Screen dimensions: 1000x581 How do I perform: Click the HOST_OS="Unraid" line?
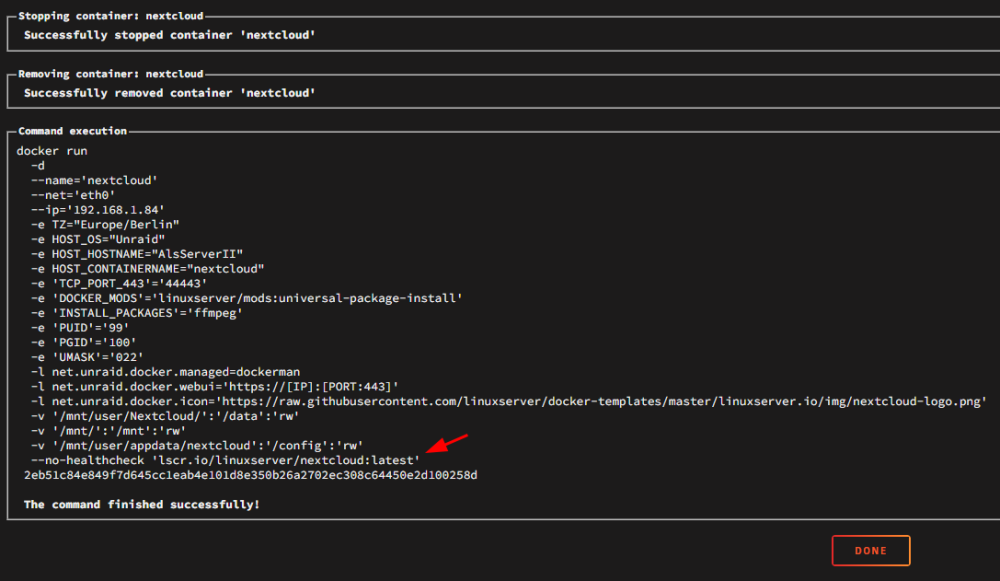(x=98, y=239)
